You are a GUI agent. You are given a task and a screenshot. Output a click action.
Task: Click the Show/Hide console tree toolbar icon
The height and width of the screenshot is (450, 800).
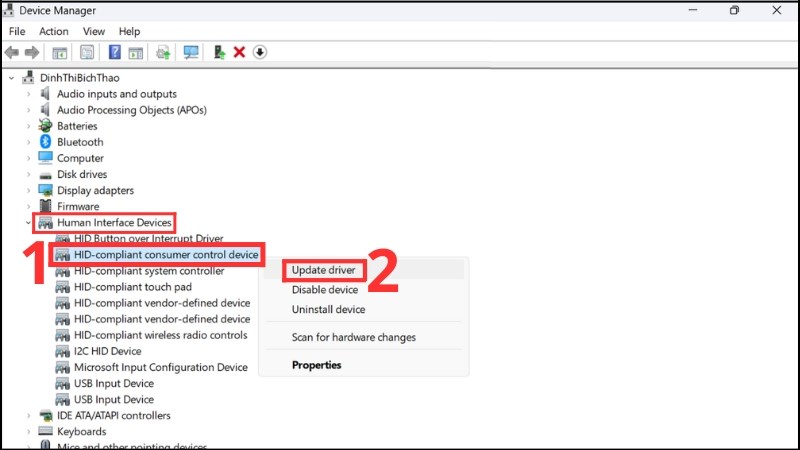click(x=60, y=52)
